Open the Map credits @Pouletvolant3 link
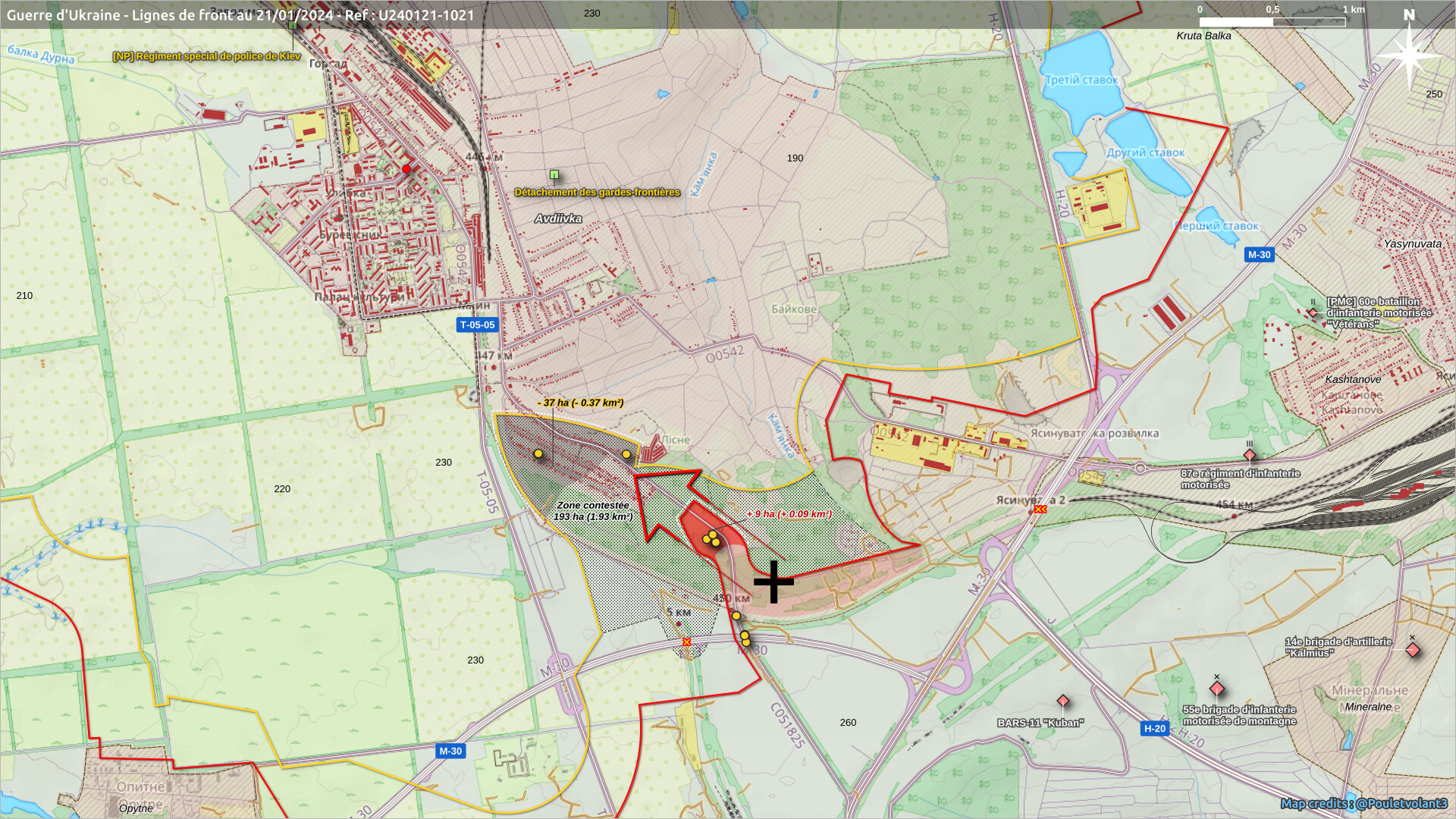The image size is (1456, 819). 1363,803
